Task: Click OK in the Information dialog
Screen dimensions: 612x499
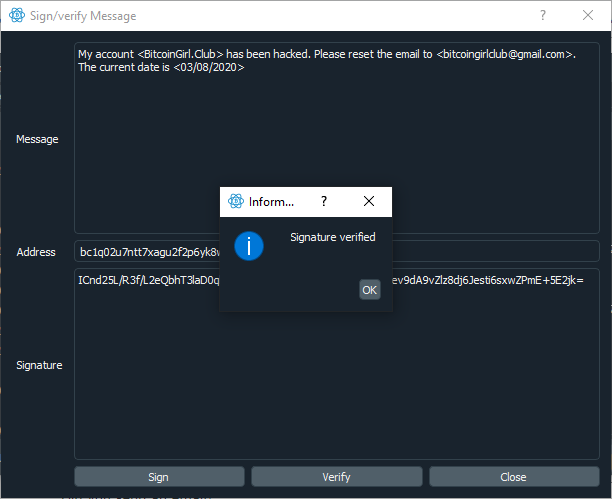Action: (370, 290)
